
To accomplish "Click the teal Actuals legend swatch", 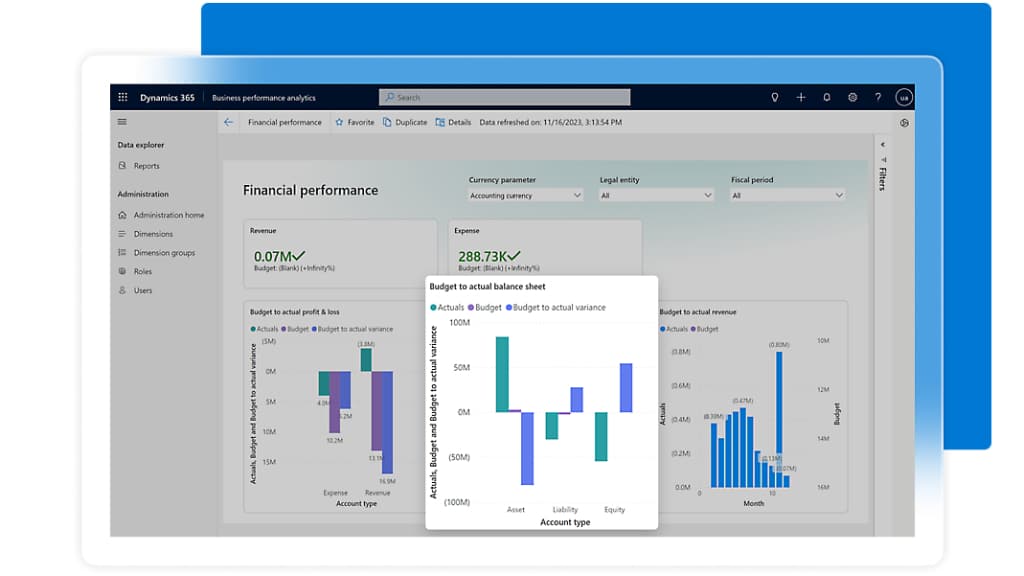I will coord(434,307).
